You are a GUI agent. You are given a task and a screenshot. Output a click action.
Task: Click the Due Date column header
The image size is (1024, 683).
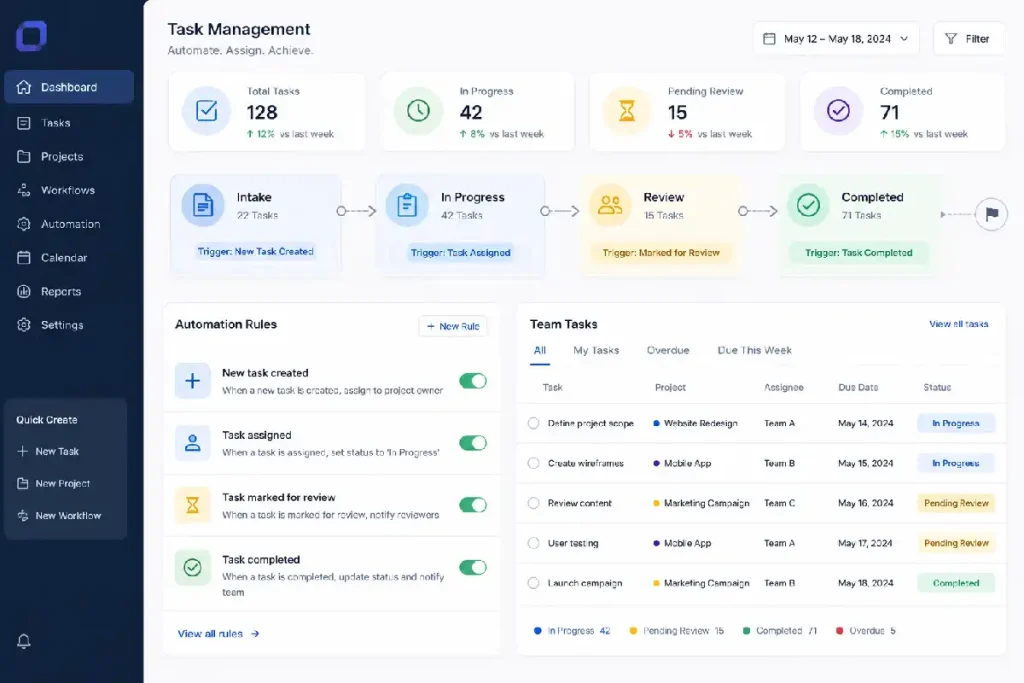pos(857,387)
